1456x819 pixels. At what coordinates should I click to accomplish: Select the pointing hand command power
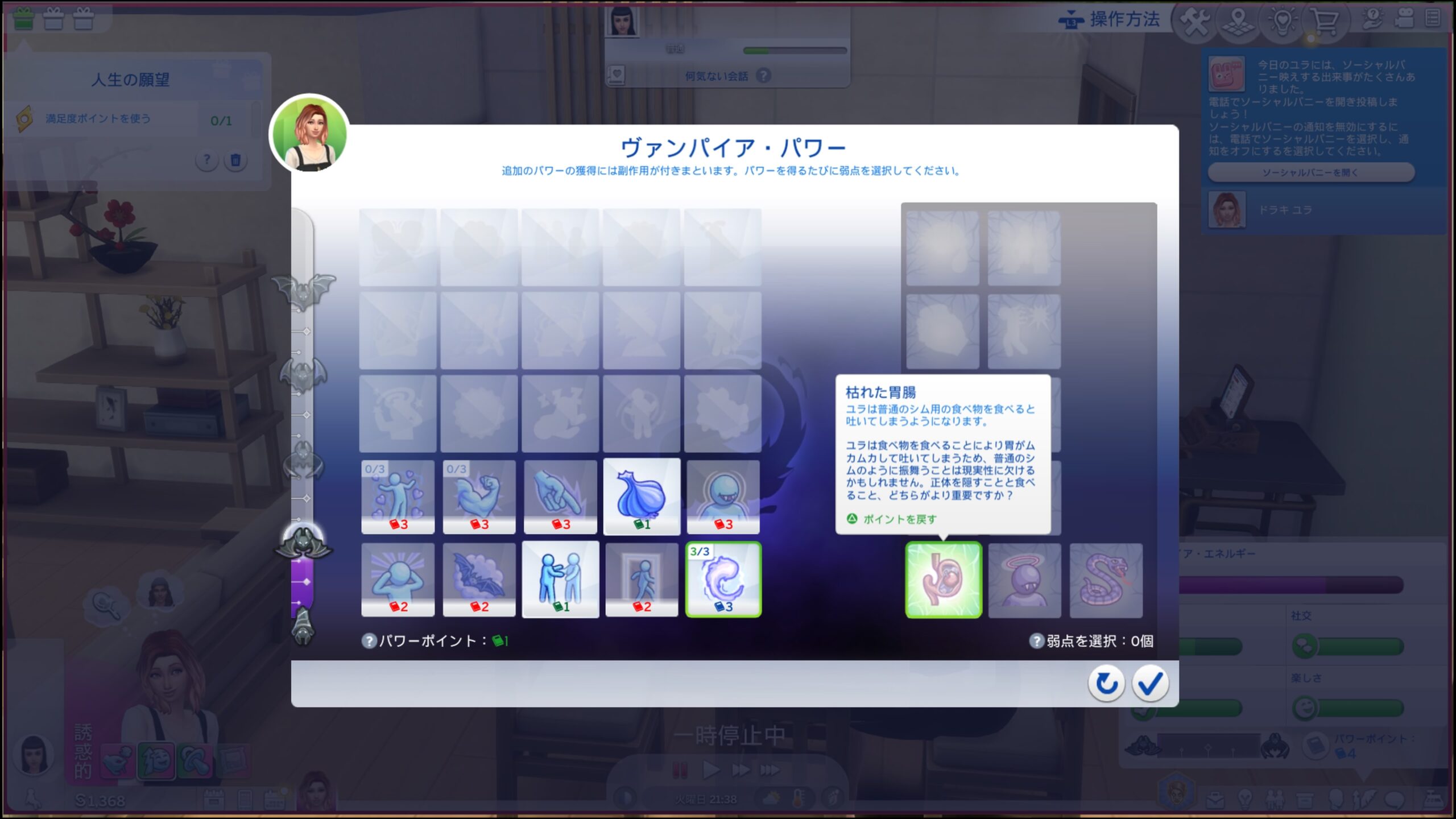click(x=560, y=497)
